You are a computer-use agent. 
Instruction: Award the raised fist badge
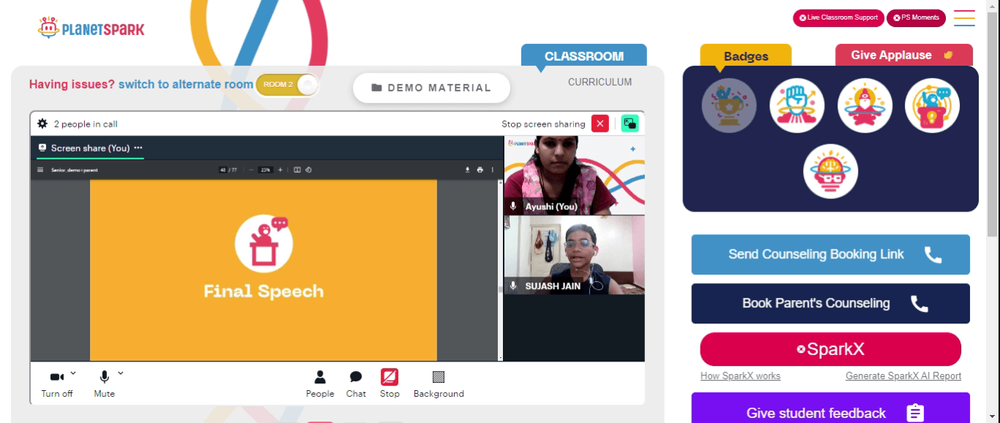pyautogui.click(x=797, y=105)
